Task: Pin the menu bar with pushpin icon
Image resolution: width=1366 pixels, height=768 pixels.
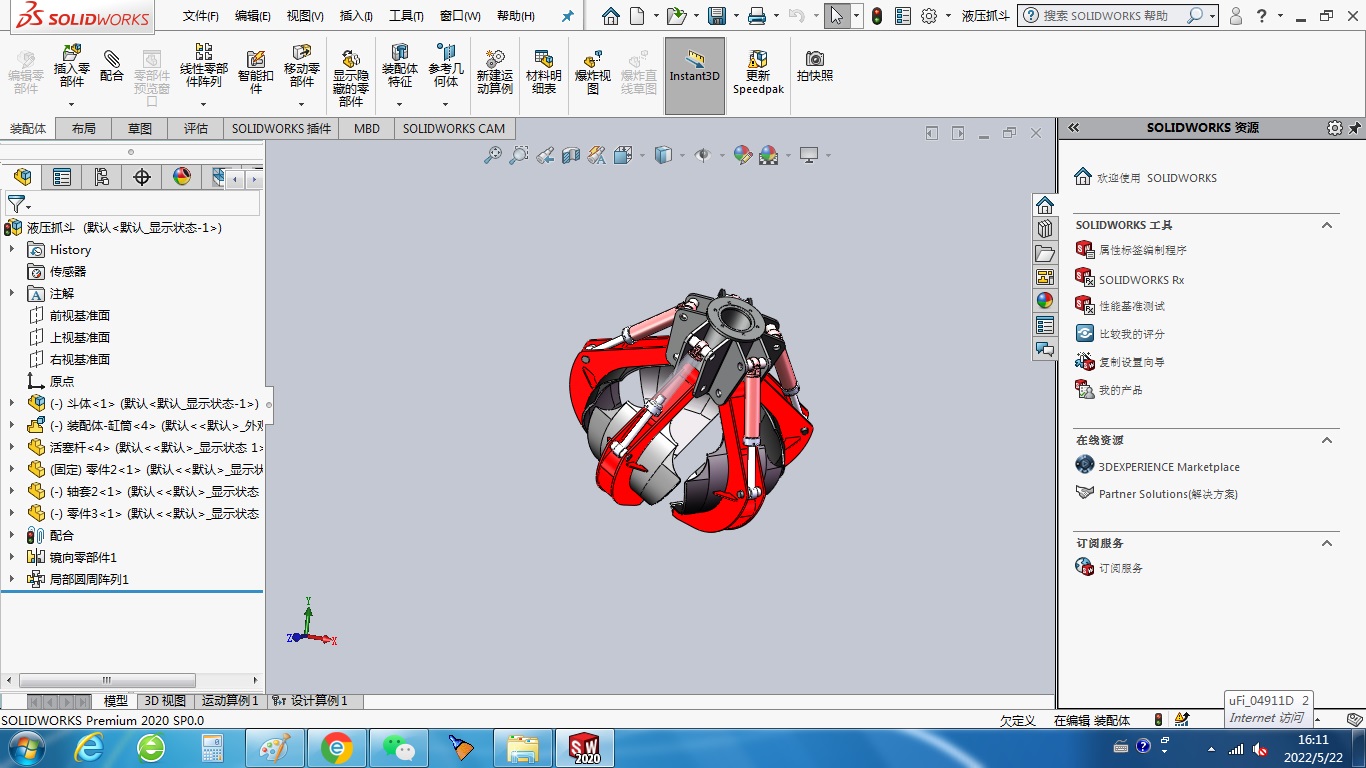Action: [x=568, y=16]
